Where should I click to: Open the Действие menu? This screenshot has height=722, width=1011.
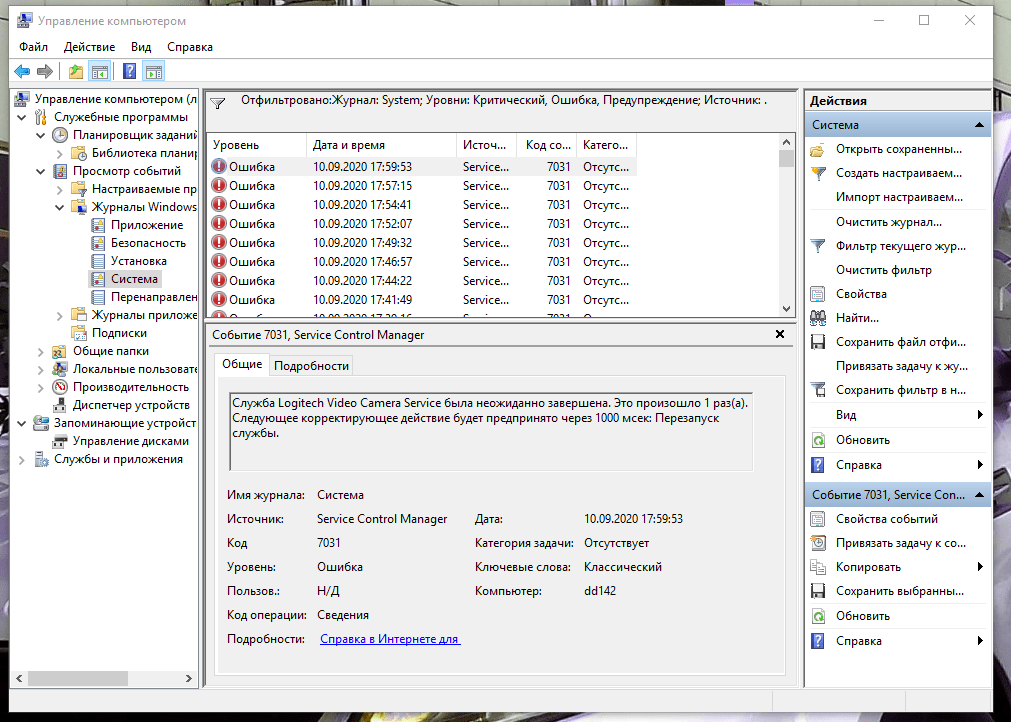(x=89, y=47)
